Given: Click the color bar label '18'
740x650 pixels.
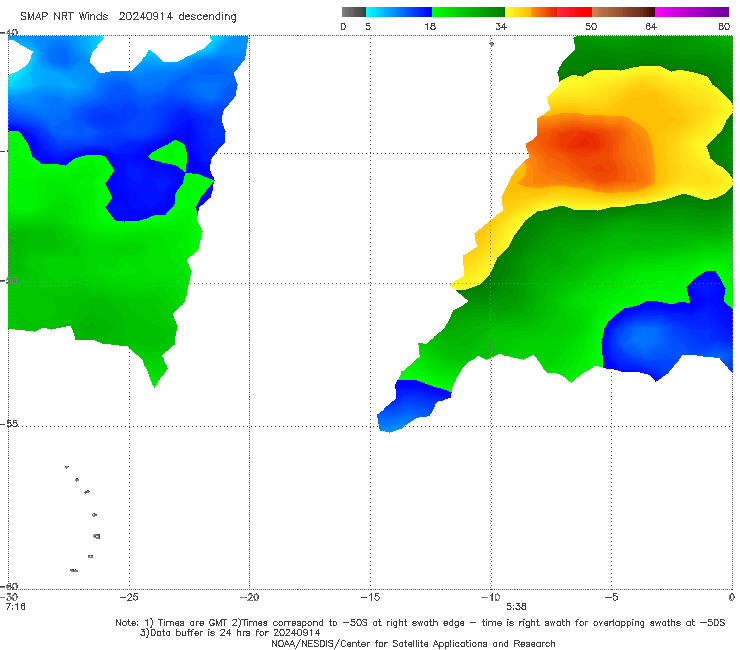Looking at the screenshot, I should 430,26.
